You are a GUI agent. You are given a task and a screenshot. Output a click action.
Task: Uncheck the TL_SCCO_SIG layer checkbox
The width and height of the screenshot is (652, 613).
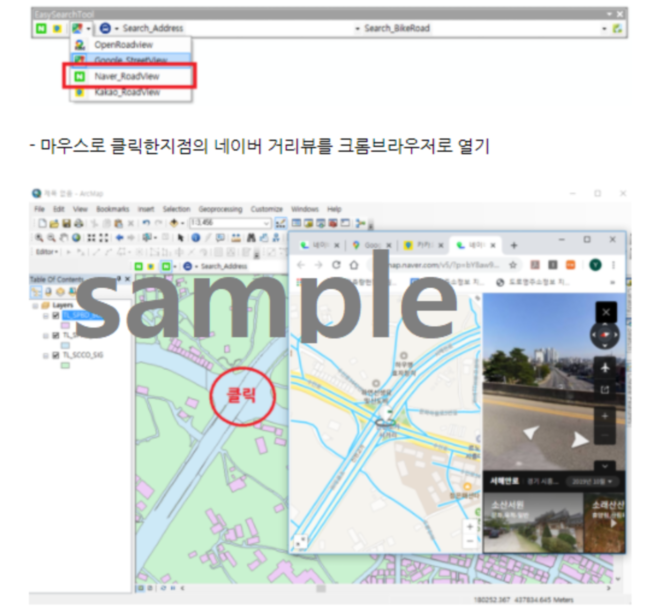pos(56,355)
